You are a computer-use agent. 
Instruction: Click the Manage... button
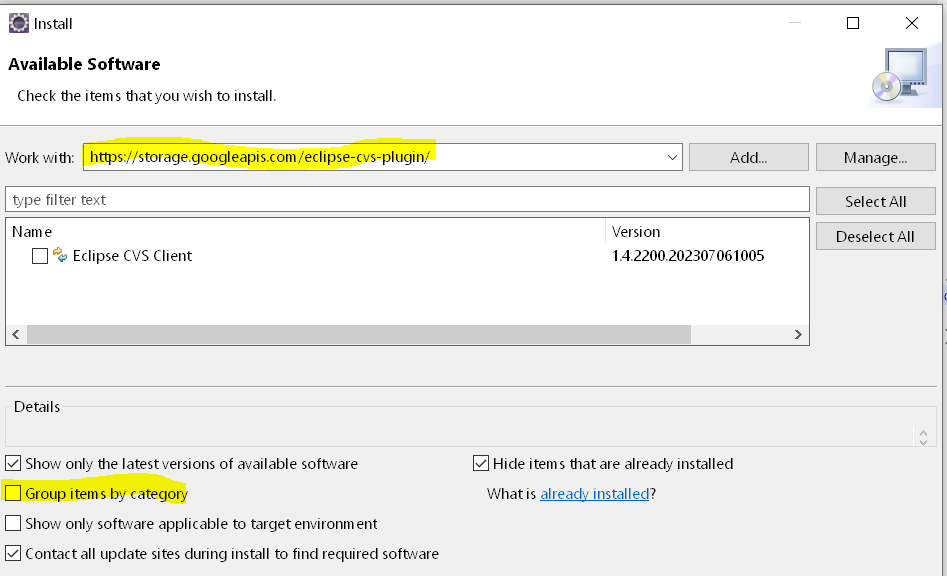click(x=875, y=158)
